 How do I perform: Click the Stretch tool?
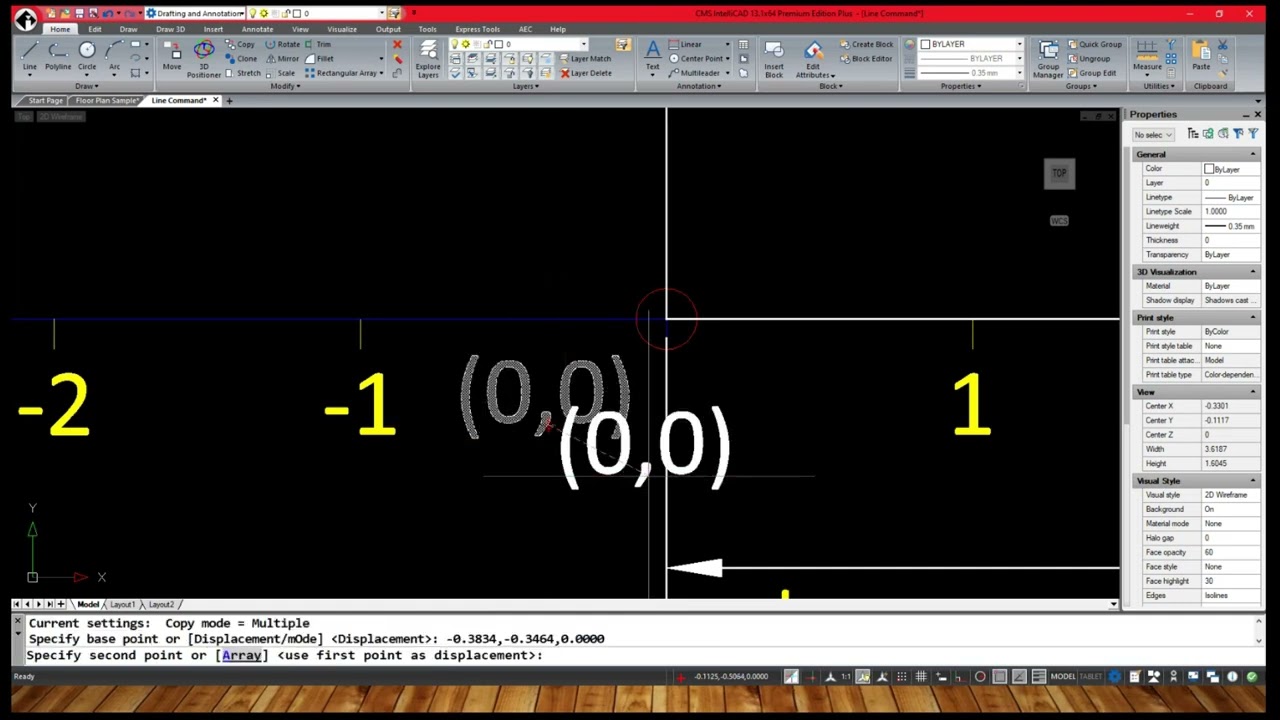243,73
